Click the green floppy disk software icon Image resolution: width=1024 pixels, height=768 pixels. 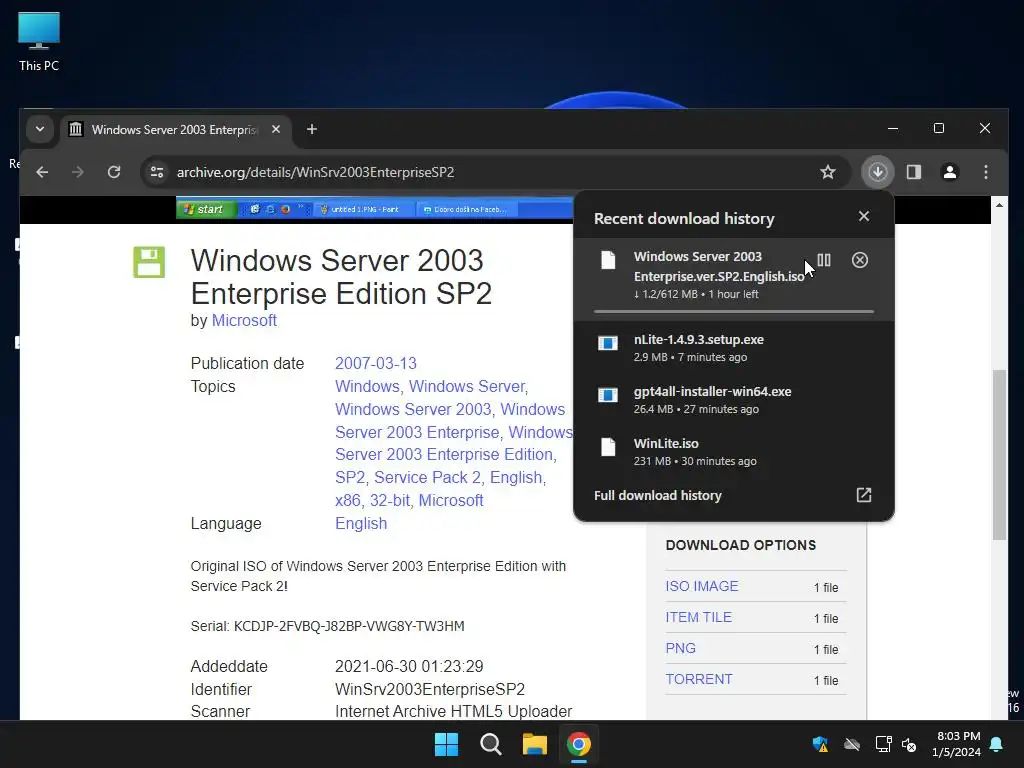[x=149, y=262]
